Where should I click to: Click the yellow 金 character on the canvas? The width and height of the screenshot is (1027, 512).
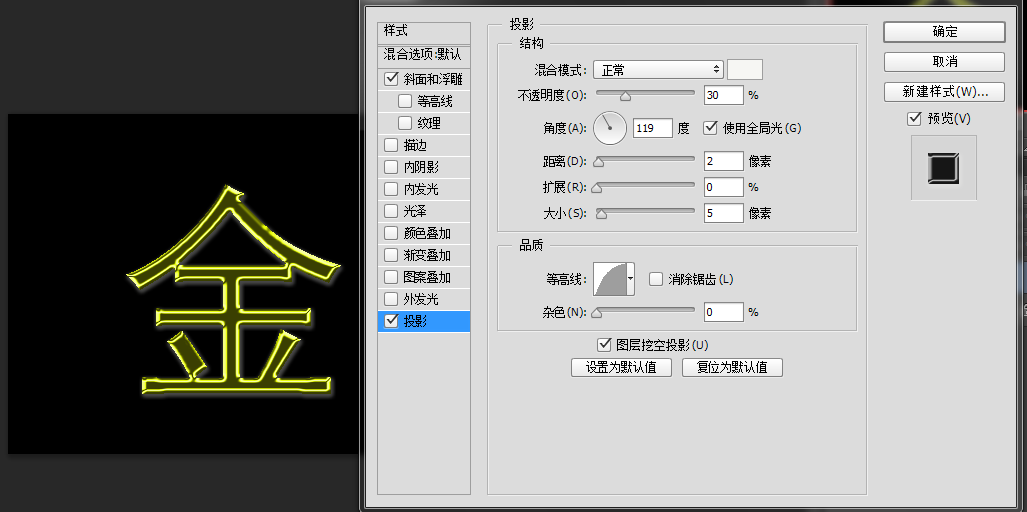tap(233, 291)
